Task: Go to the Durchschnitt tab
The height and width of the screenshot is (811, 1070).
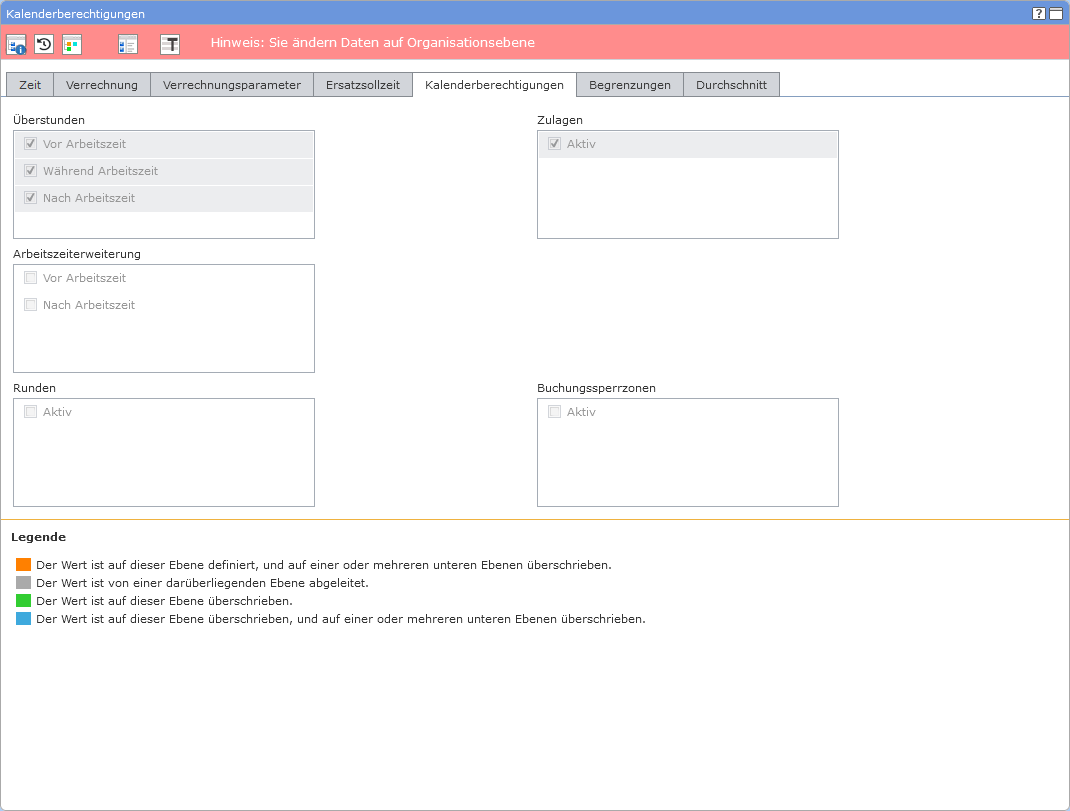Action: click(731, 85)
